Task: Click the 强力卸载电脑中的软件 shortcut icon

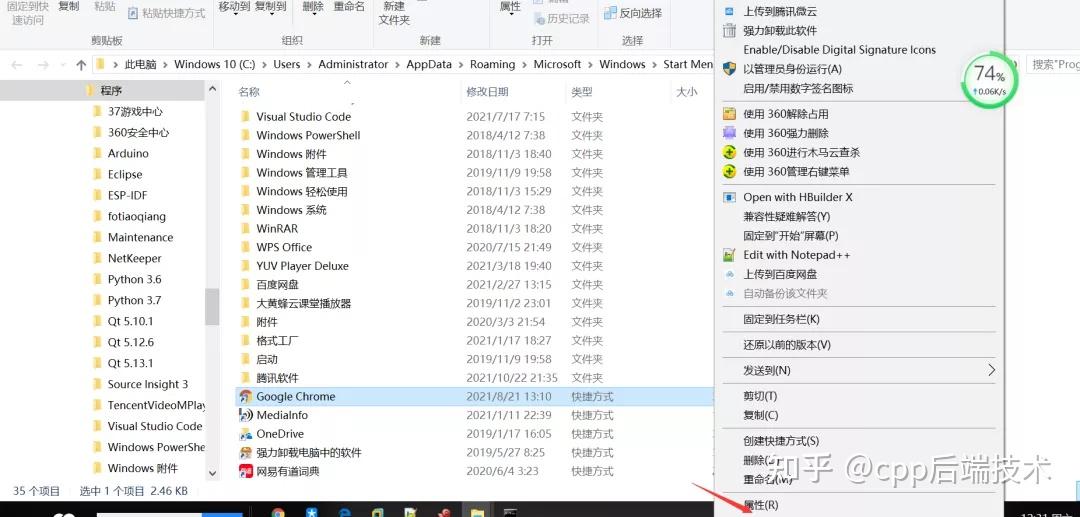Action: [245, 452]
